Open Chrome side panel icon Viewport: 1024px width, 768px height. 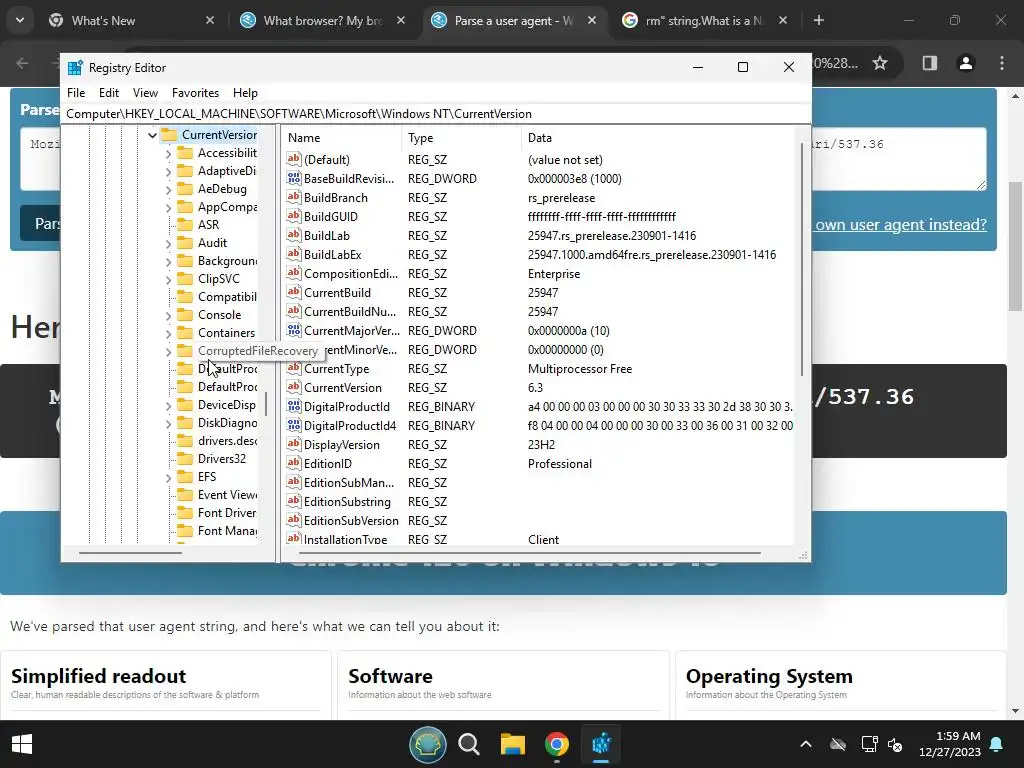tap(929, 63)
